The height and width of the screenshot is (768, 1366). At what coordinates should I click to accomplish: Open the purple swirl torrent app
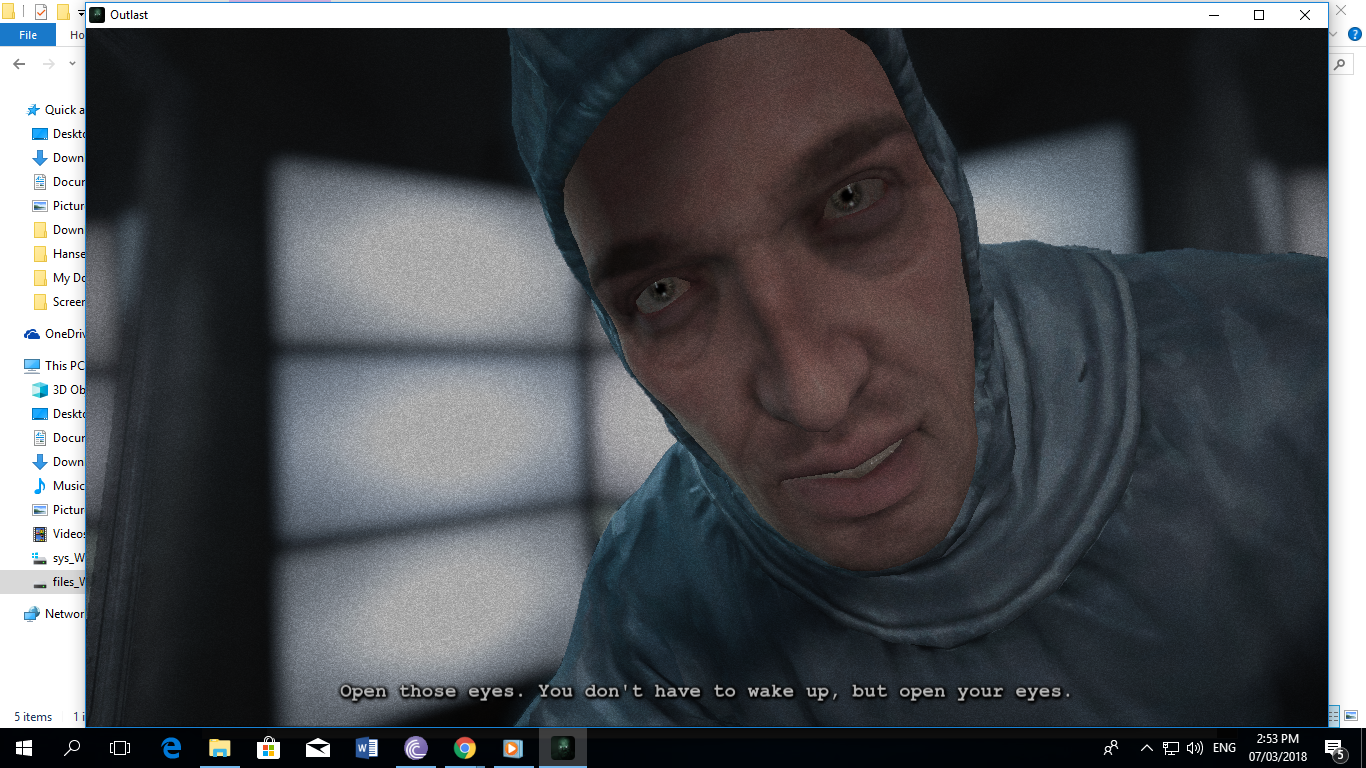[415, 747]
